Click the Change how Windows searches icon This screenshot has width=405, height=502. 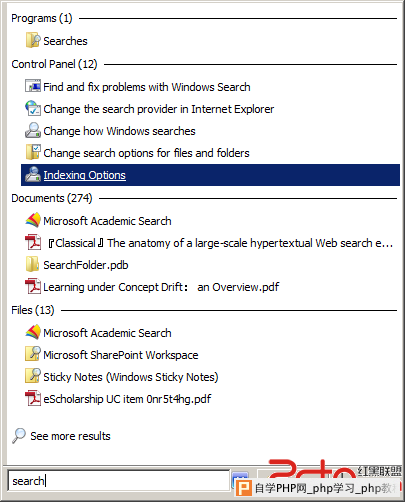[x=33, y=130]
